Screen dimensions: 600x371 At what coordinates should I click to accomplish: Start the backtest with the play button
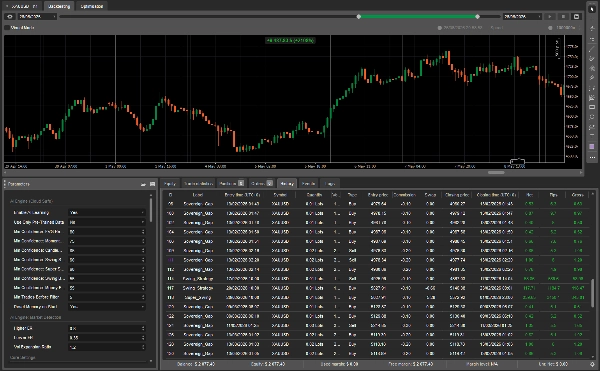click(x=550, y=16)
